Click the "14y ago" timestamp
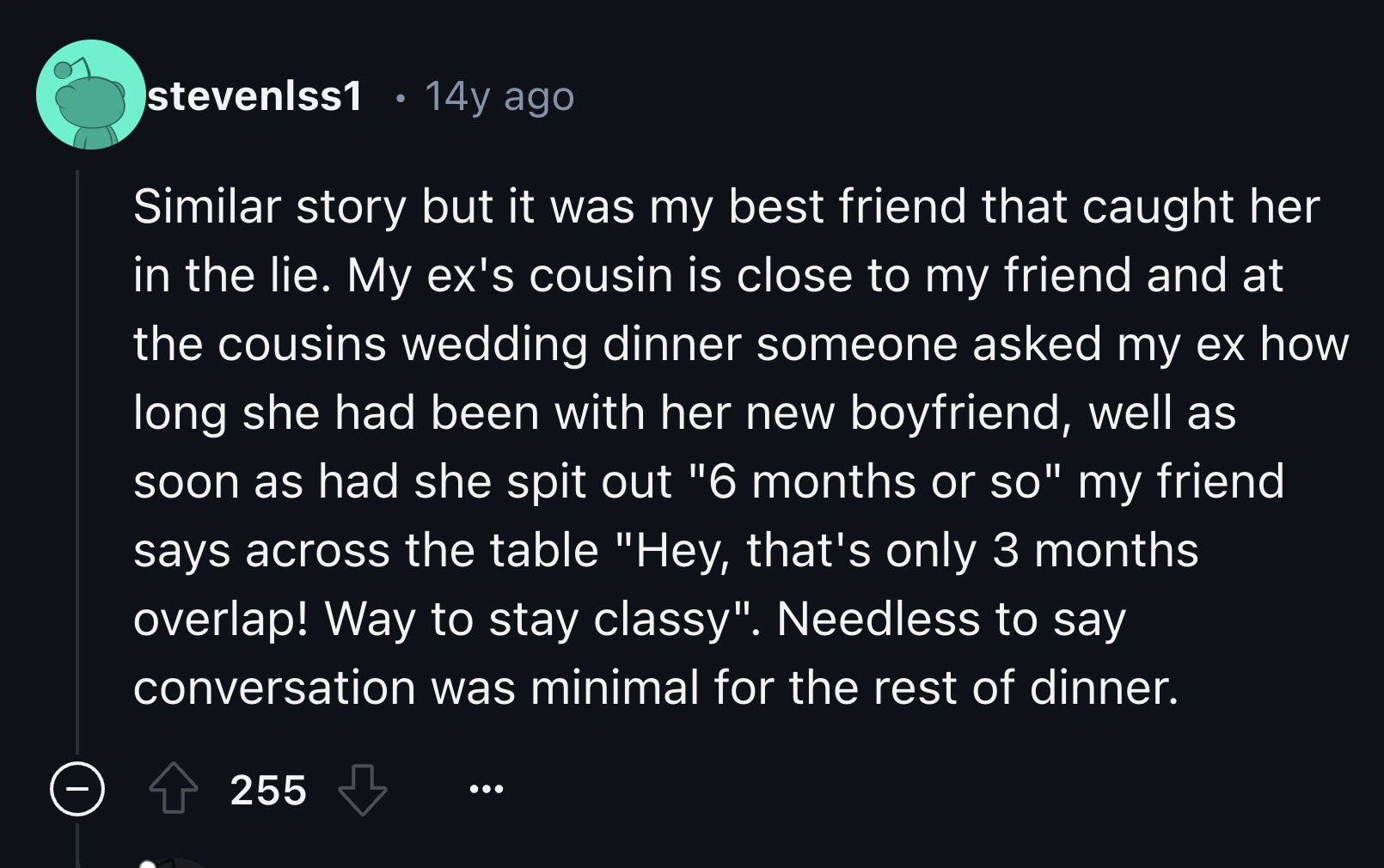The height and width of the screenshot is (868, 1384). [499, 96]
